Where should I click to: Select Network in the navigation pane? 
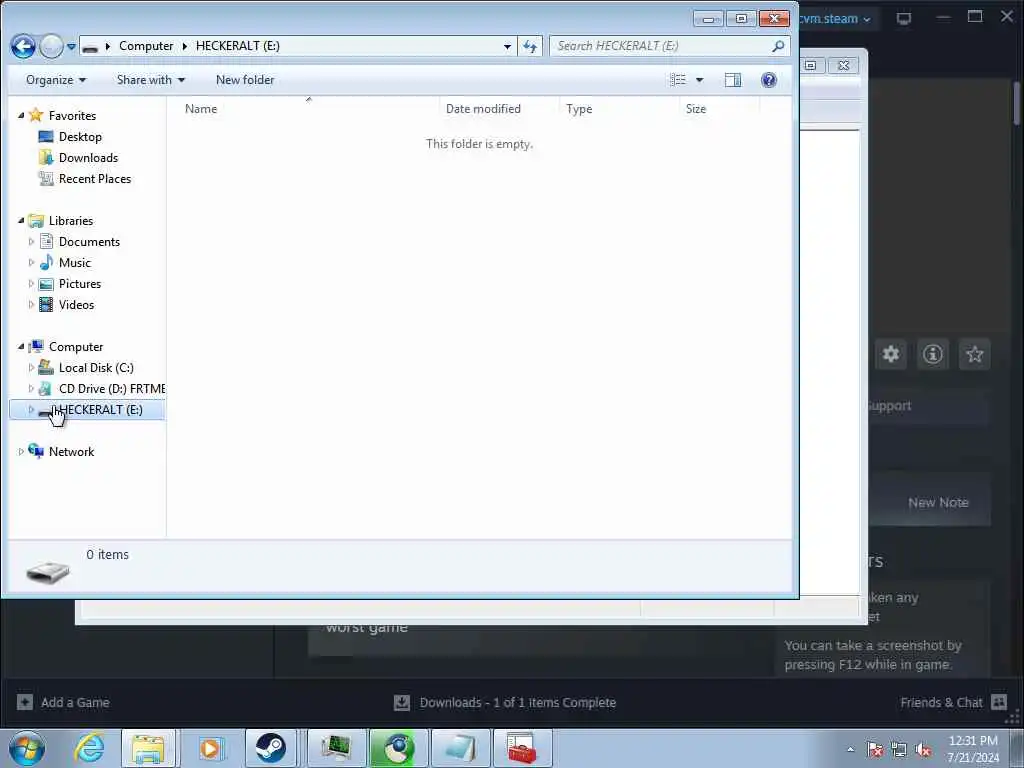(71, 451)
